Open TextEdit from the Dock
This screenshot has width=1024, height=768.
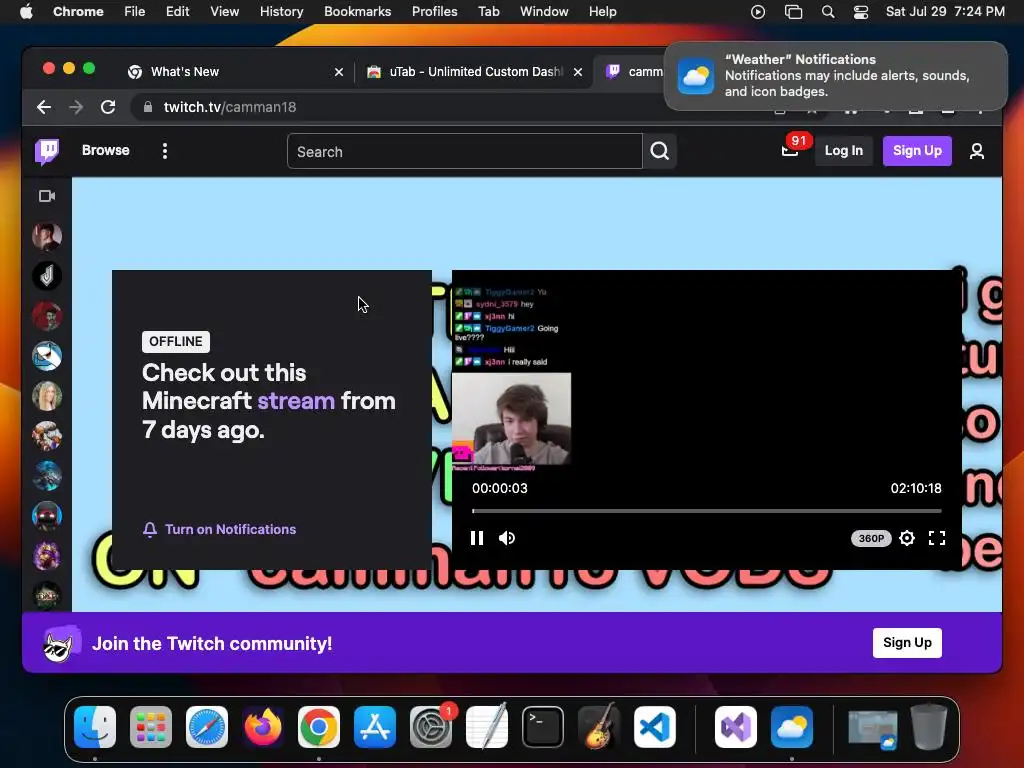[487, 727]
